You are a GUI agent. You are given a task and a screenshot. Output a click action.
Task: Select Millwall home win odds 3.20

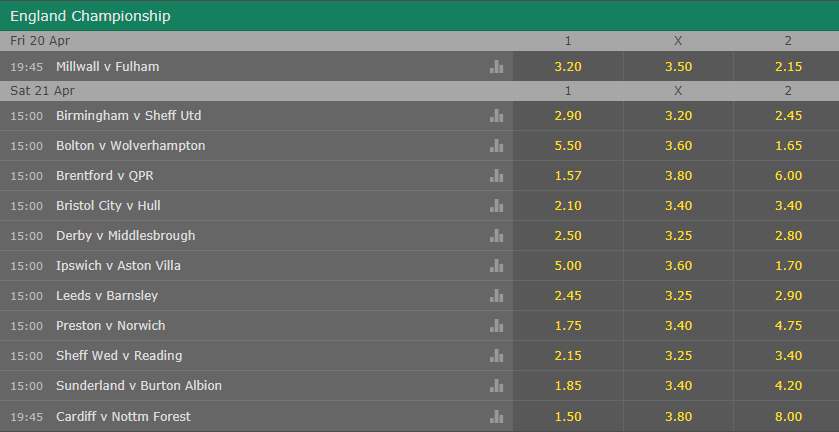(568, 66)
